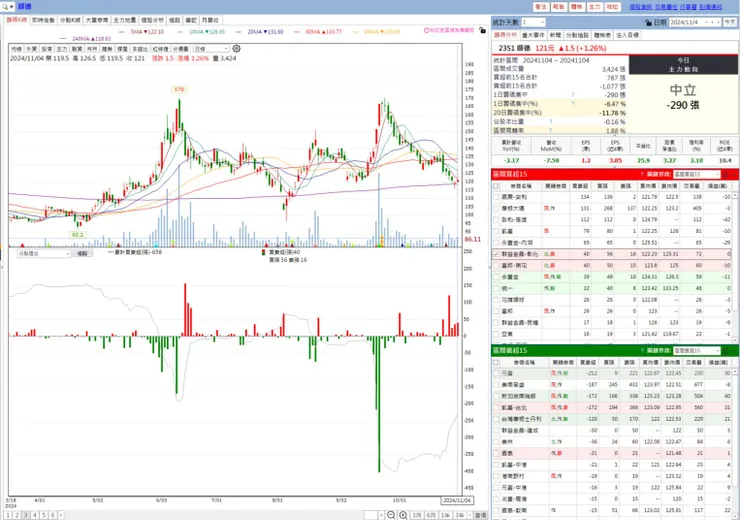Switch to 分點K線 tab
Viewport: 740px width, 520px height.
coord(70,20)
